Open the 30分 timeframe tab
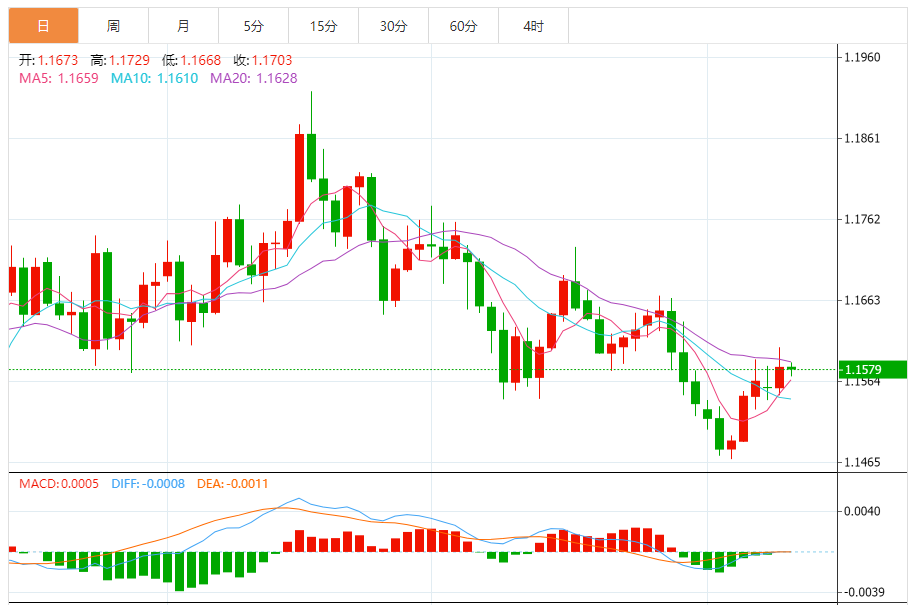 pos(393,26)
